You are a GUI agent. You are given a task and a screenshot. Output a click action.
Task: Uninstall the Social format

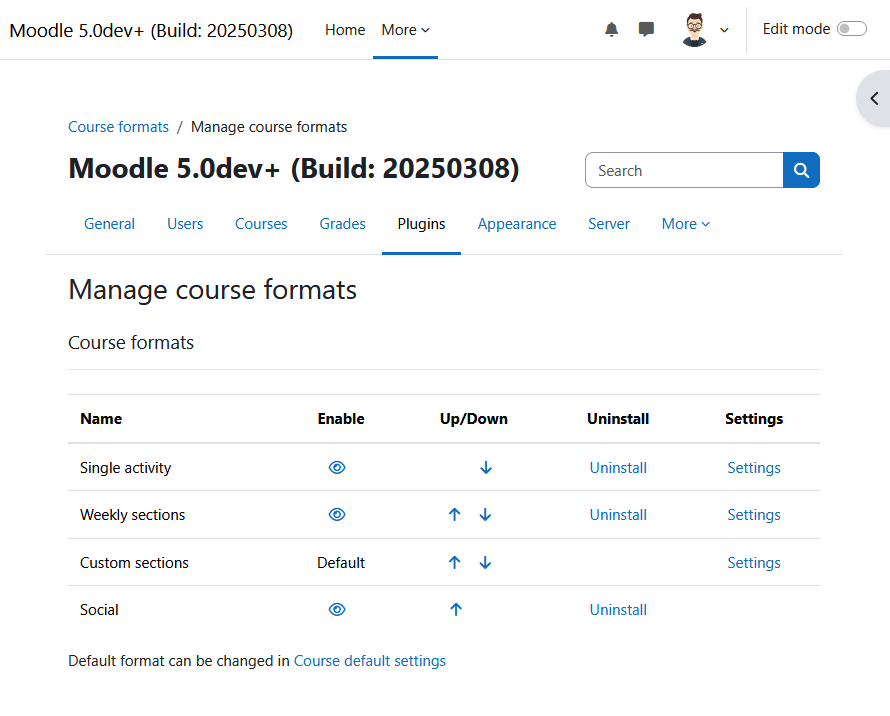point(618,610)
